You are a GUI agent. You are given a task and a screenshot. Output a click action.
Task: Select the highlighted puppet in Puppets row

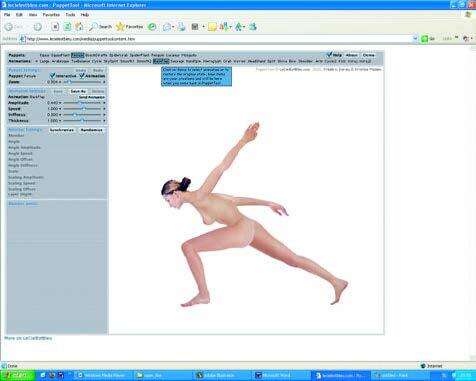pos(78,55)
